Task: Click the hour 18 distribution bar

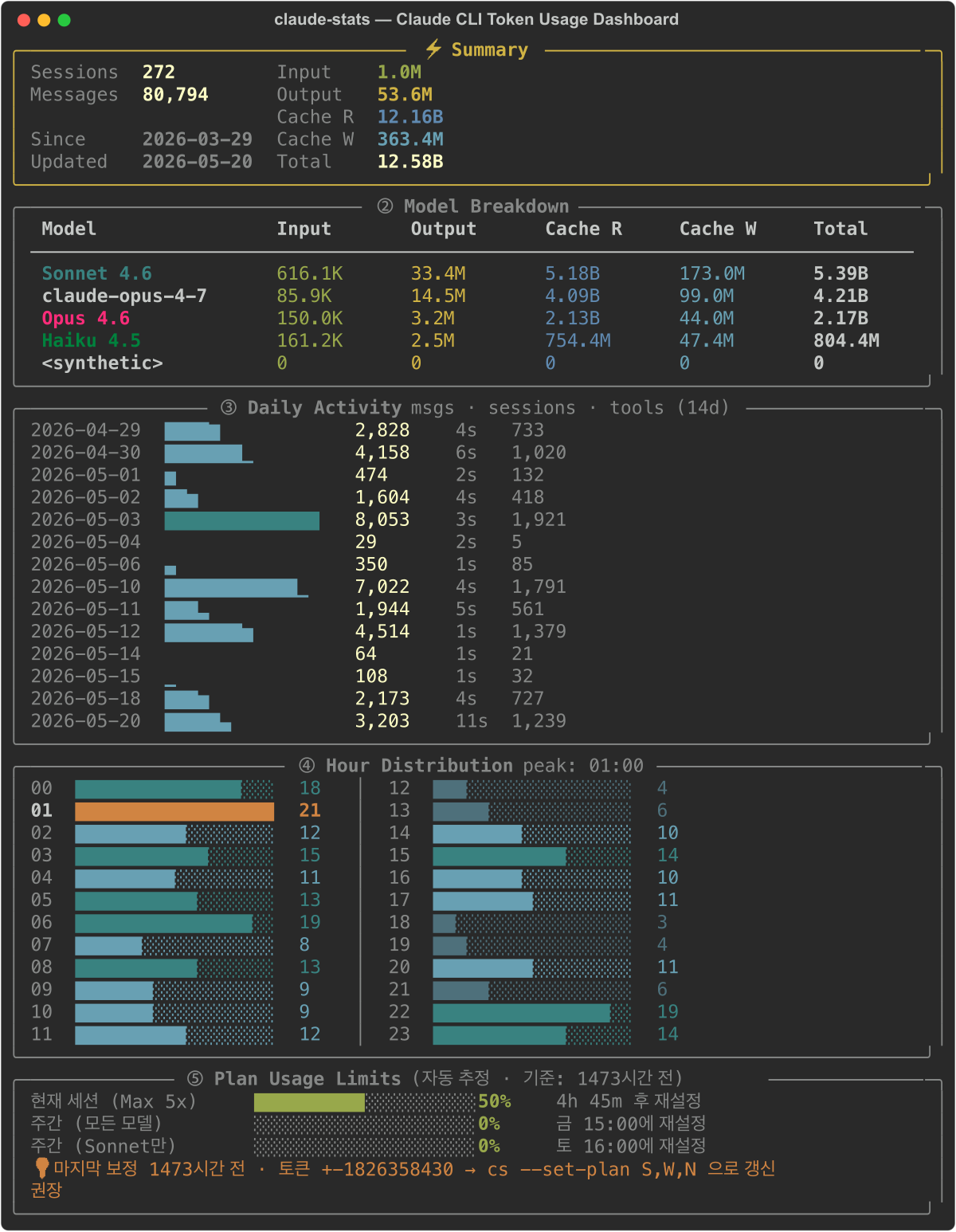Action: pos(532,923)
